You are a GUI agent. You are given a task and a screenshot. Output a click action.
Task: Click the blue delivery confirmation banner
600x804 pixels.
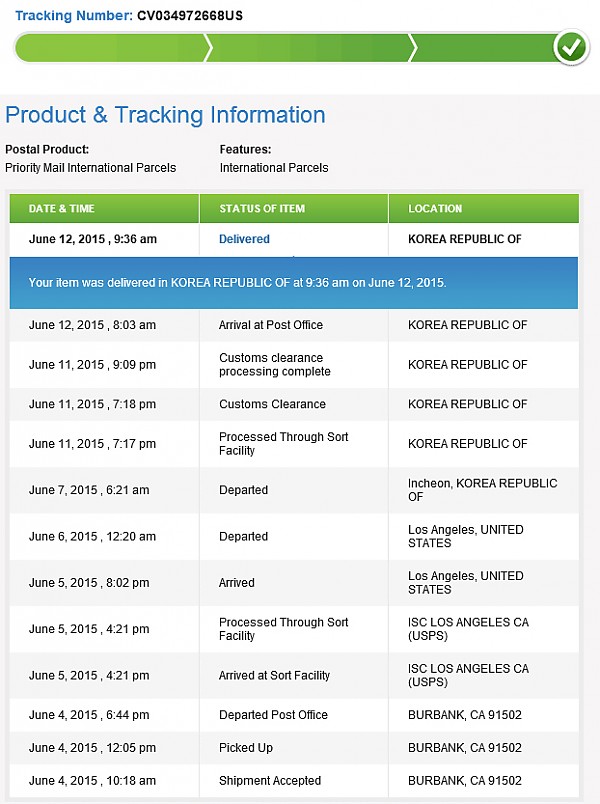pos(294,283)
